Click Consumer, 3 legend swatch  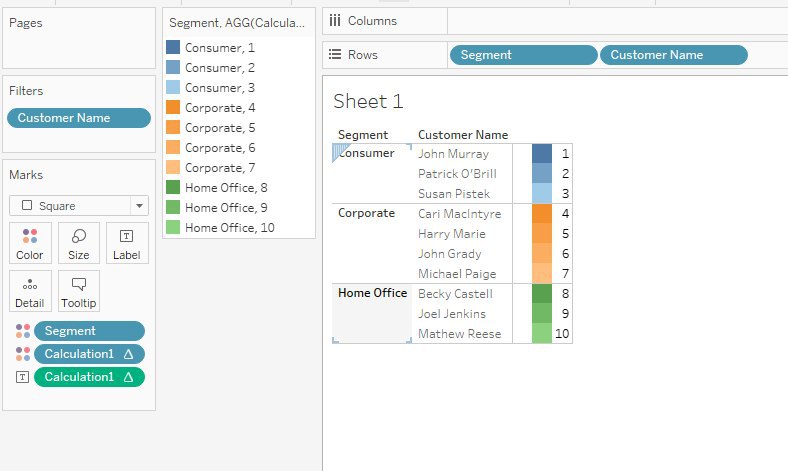173,87
